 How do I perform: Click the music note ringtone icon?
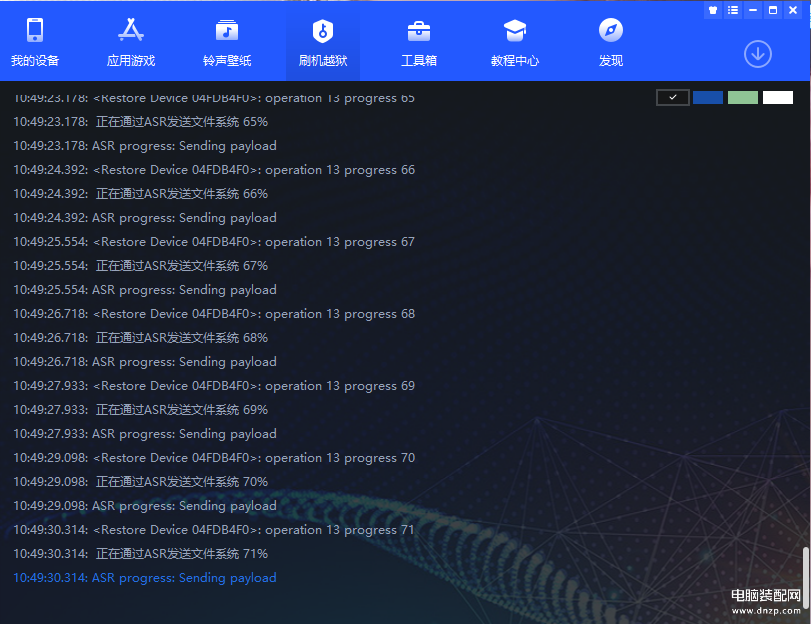click(x=227, y=30)
